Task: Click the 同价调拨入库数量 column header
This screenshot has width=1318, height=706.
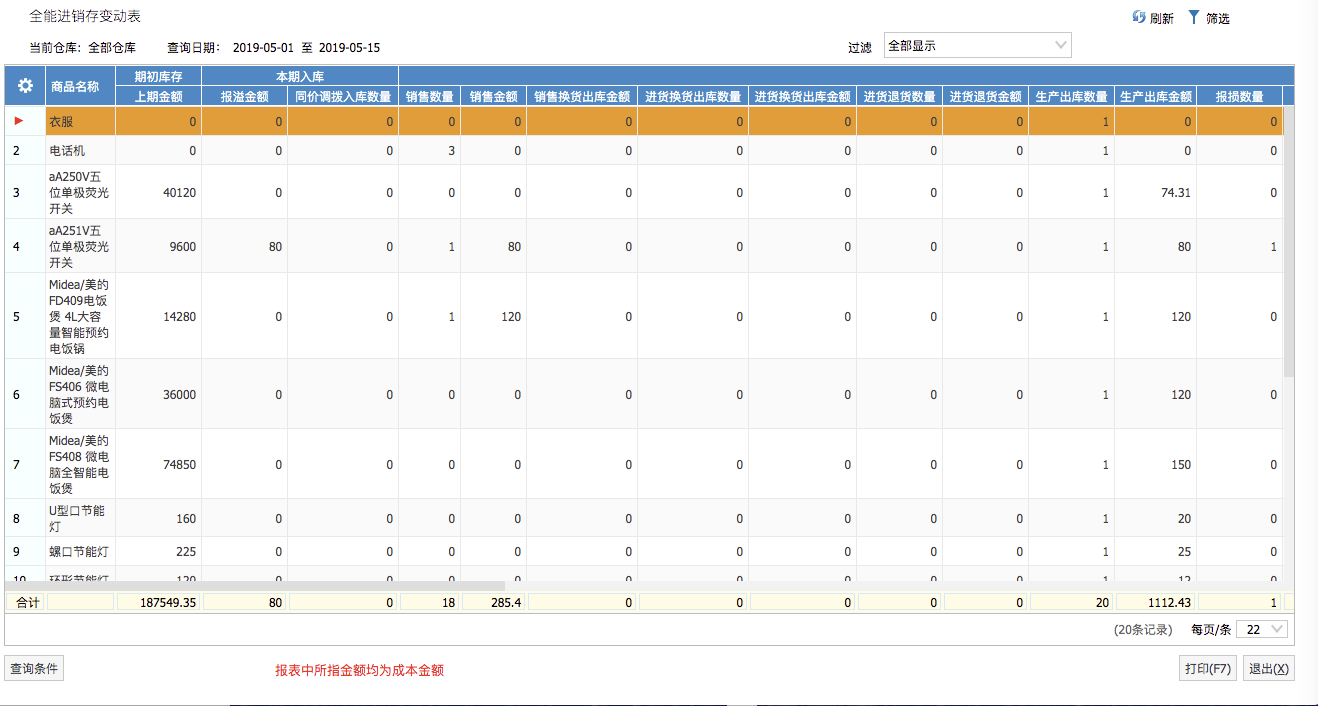Action: (x=343, y=96)
